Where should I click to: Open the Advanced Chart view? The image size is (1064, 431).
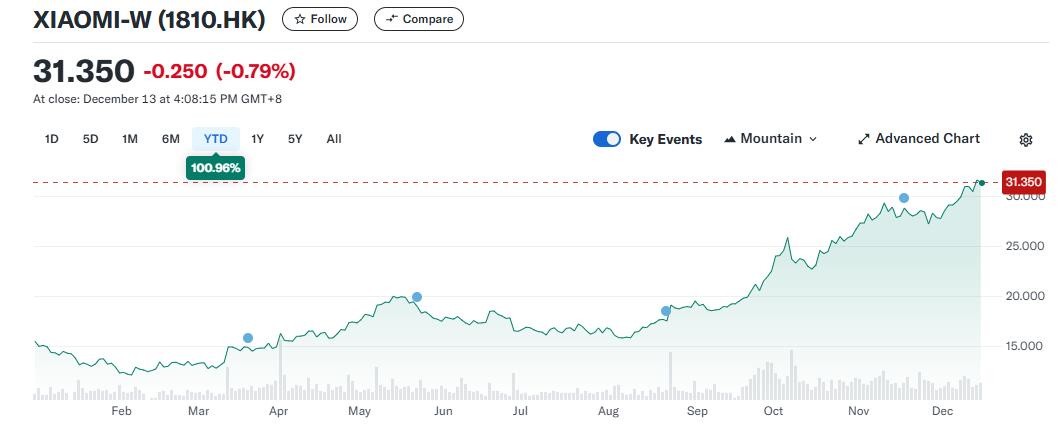coord(919,138)
